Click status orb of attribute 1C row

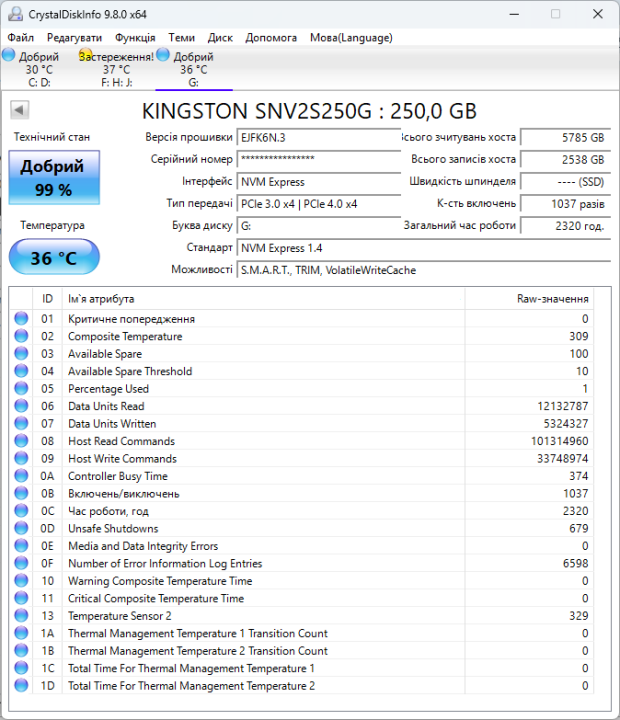click(21, 667)
